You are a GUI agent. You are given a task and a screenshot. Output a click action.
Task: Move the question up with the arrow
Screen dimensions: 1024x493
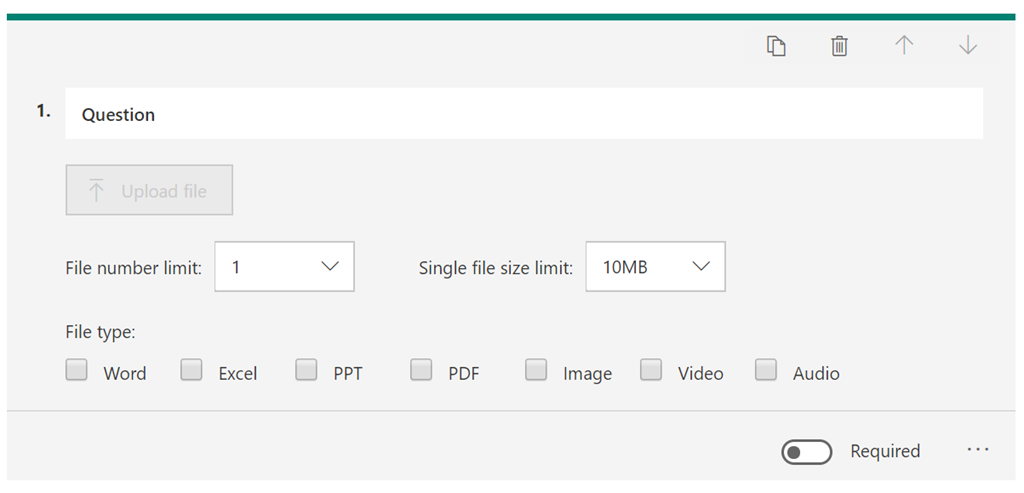coord(904,46)
